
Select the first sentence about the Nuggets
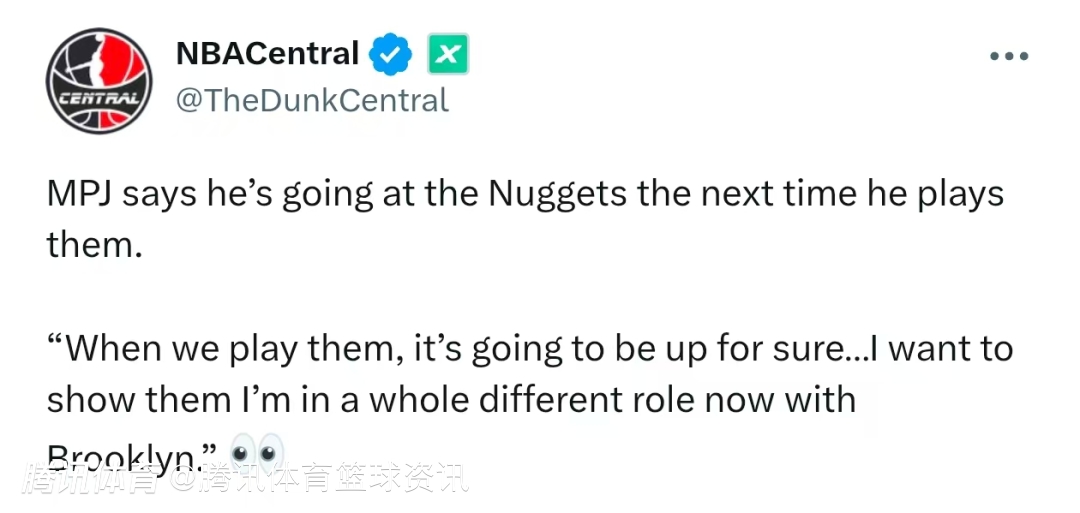(526, 220)
